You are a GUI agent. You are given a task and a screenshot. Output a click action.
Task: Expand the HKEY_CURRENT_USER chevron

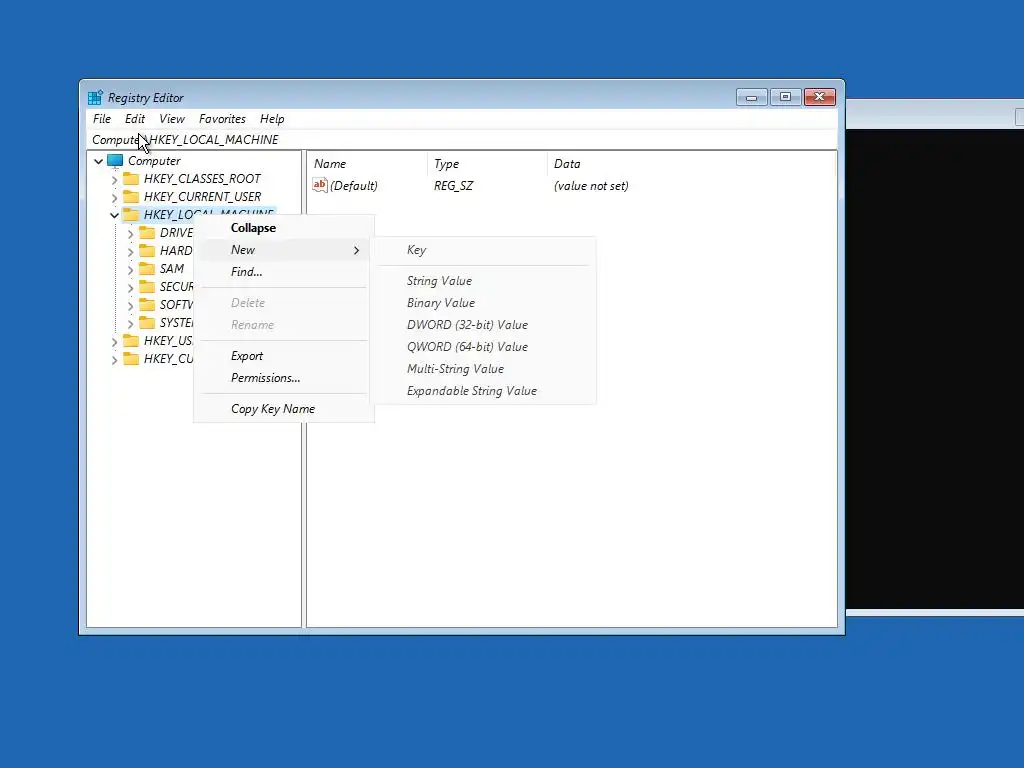pos(114,197)
